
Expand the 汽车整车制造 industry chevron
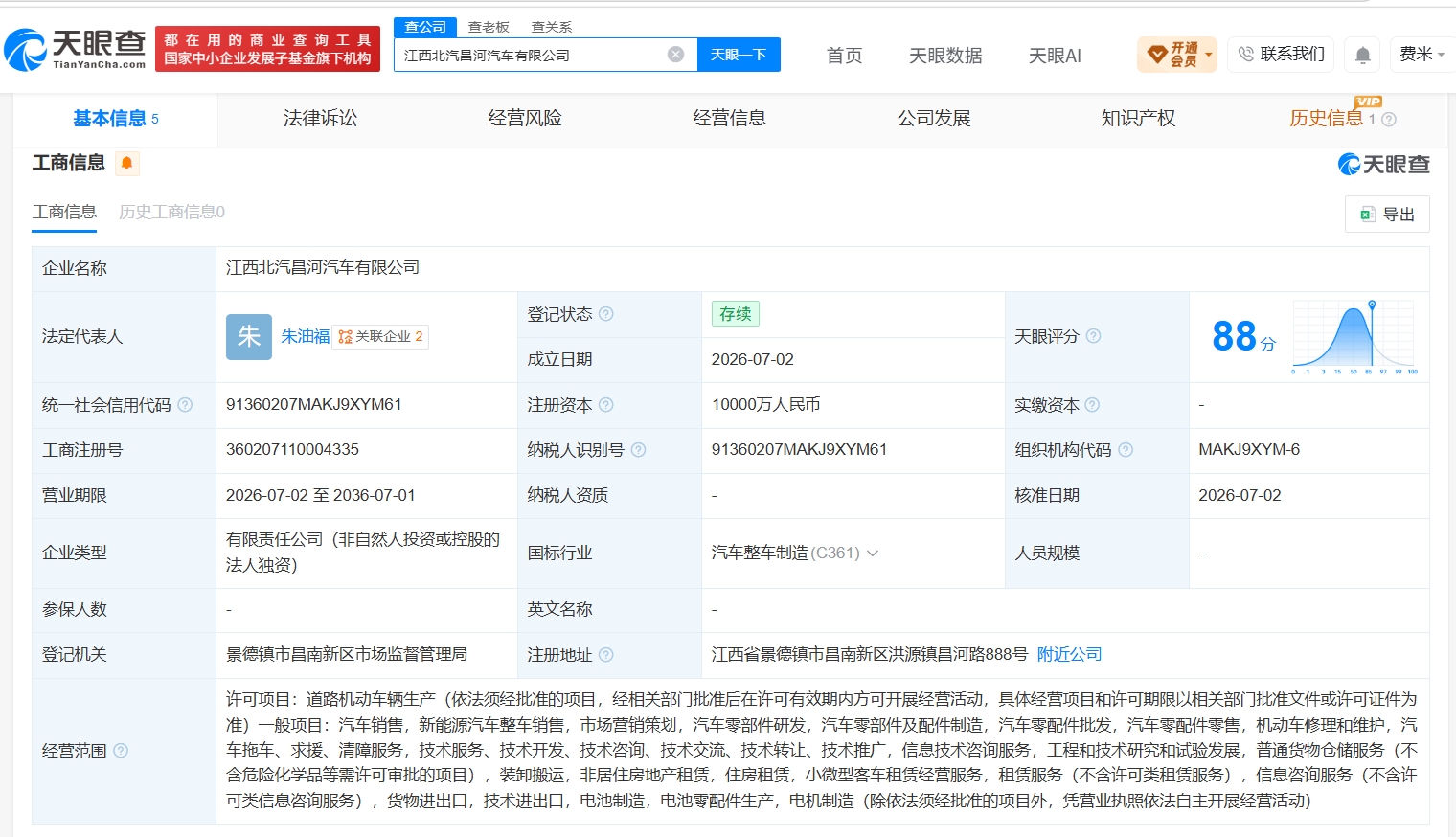click(873, 554)
